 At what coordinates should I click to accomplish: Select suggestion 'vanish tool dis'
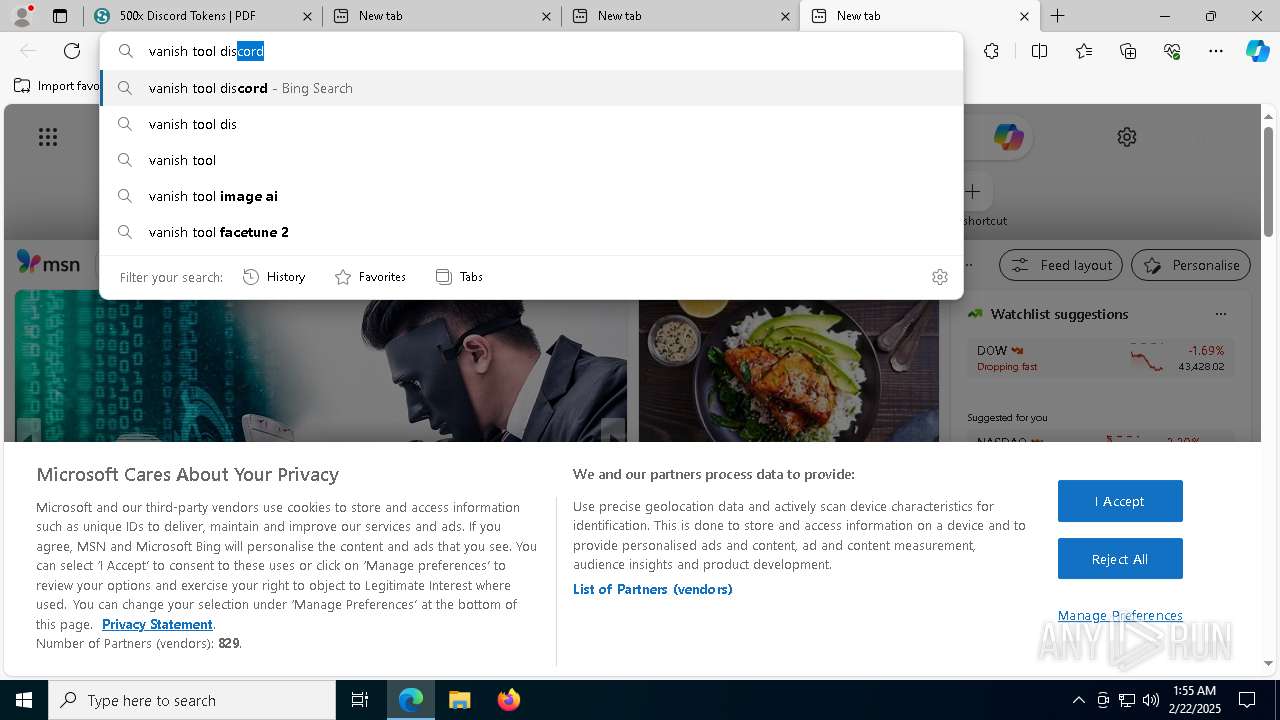532,124
